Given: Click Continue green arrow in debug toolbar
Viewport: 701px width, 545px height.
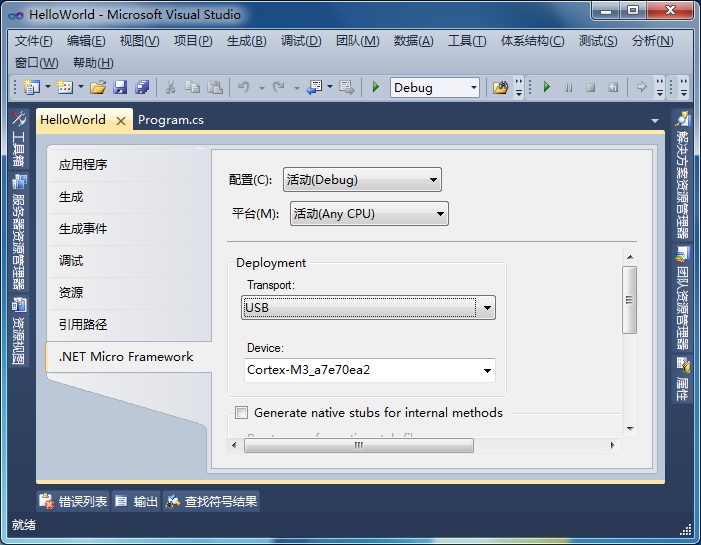Looking at the screenshot, I should [546, 87].
